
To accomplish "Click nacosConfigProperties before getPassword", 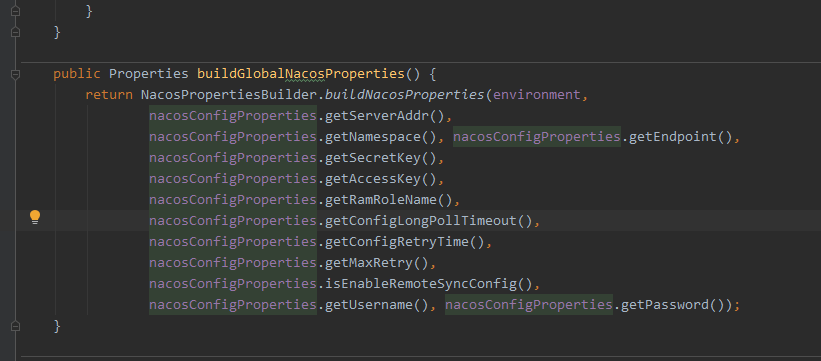I will [x=529, y=304].
